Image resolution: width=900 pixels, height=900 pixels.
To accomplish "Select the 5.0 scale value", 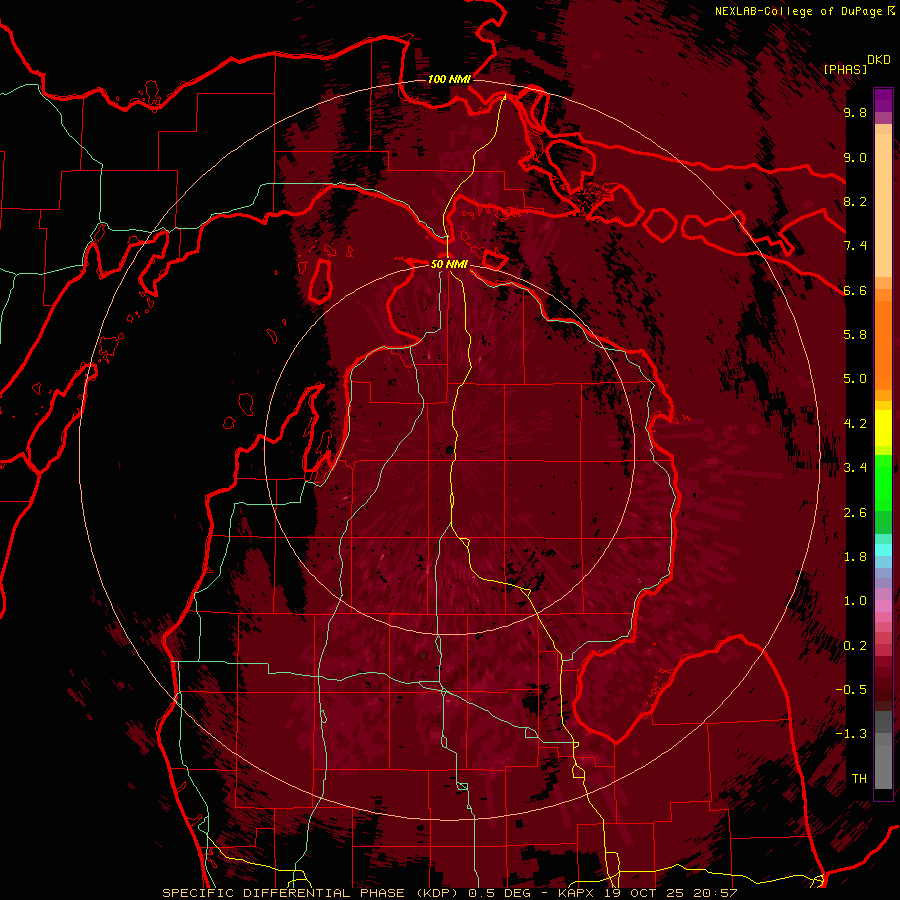I will click(x=855, y=379).
